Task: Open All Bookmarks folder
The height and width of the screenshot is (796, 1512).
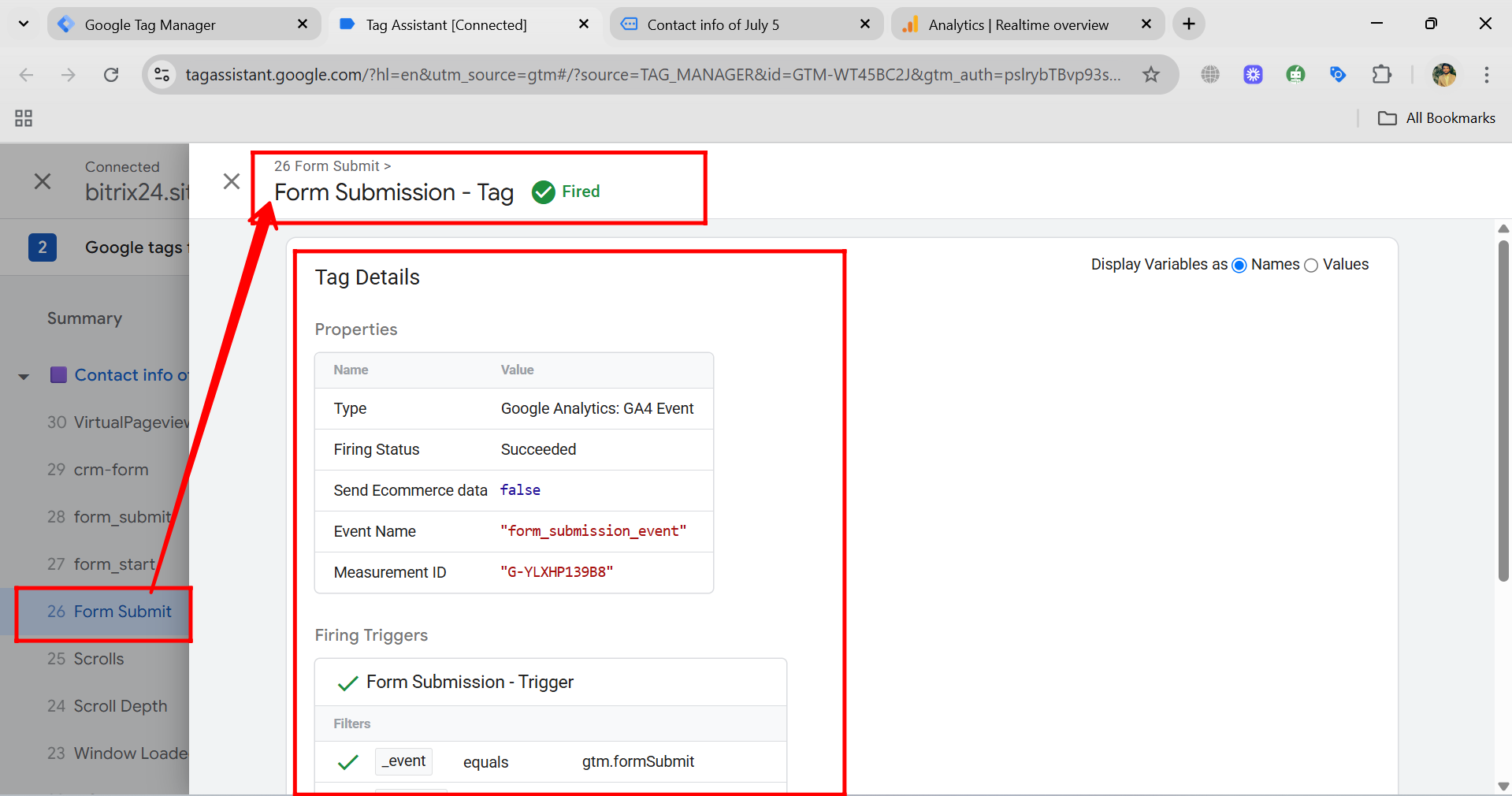Action: click(x=1436, y=118)
